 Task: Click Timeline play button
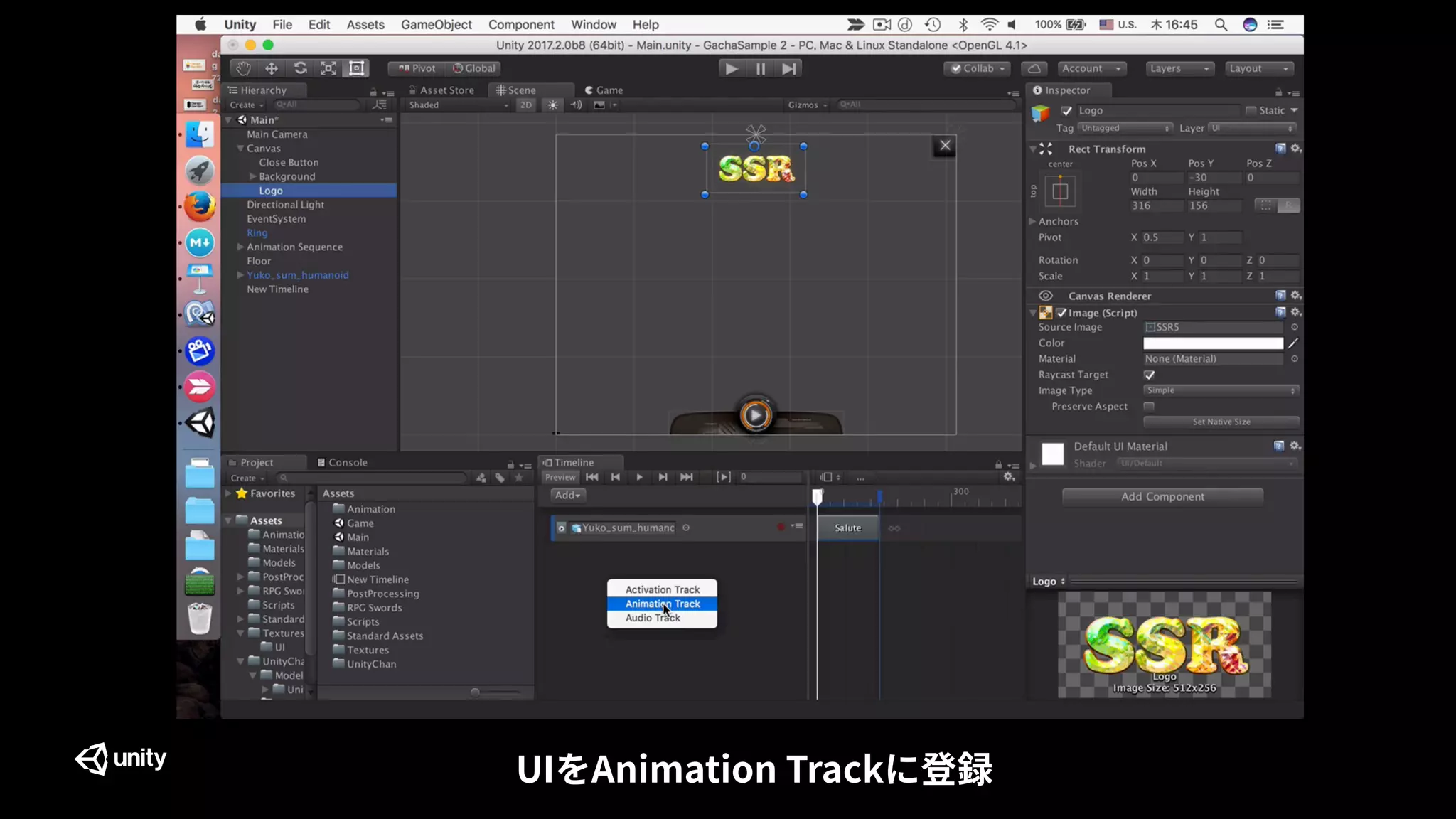coord(639,477)
